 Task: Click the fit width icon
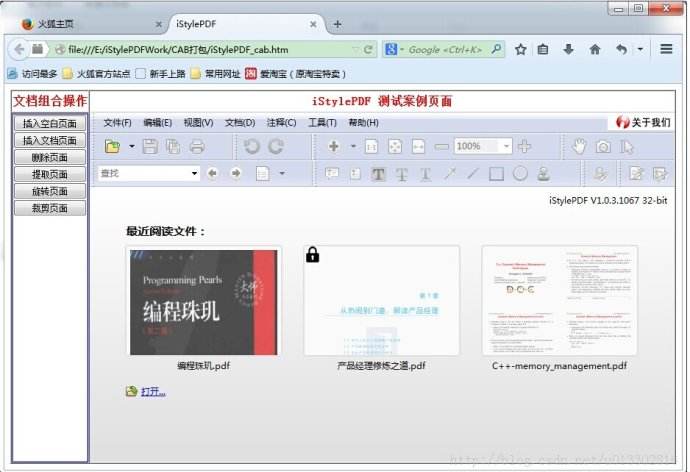click(418, 146)
